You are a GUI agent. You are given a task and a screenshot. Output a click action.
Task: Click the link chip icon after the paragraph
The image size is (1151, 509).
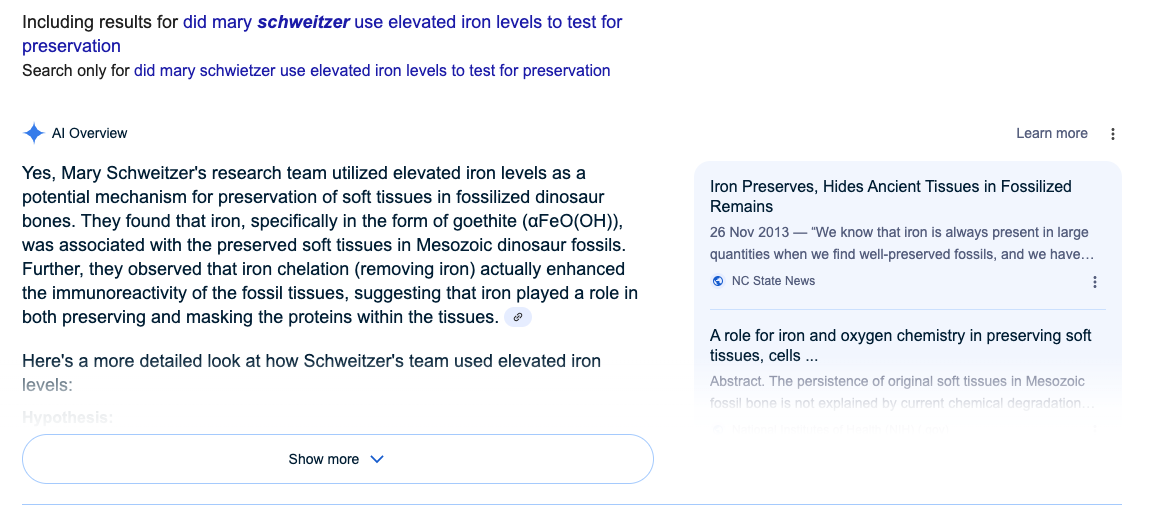pos(518,317)
